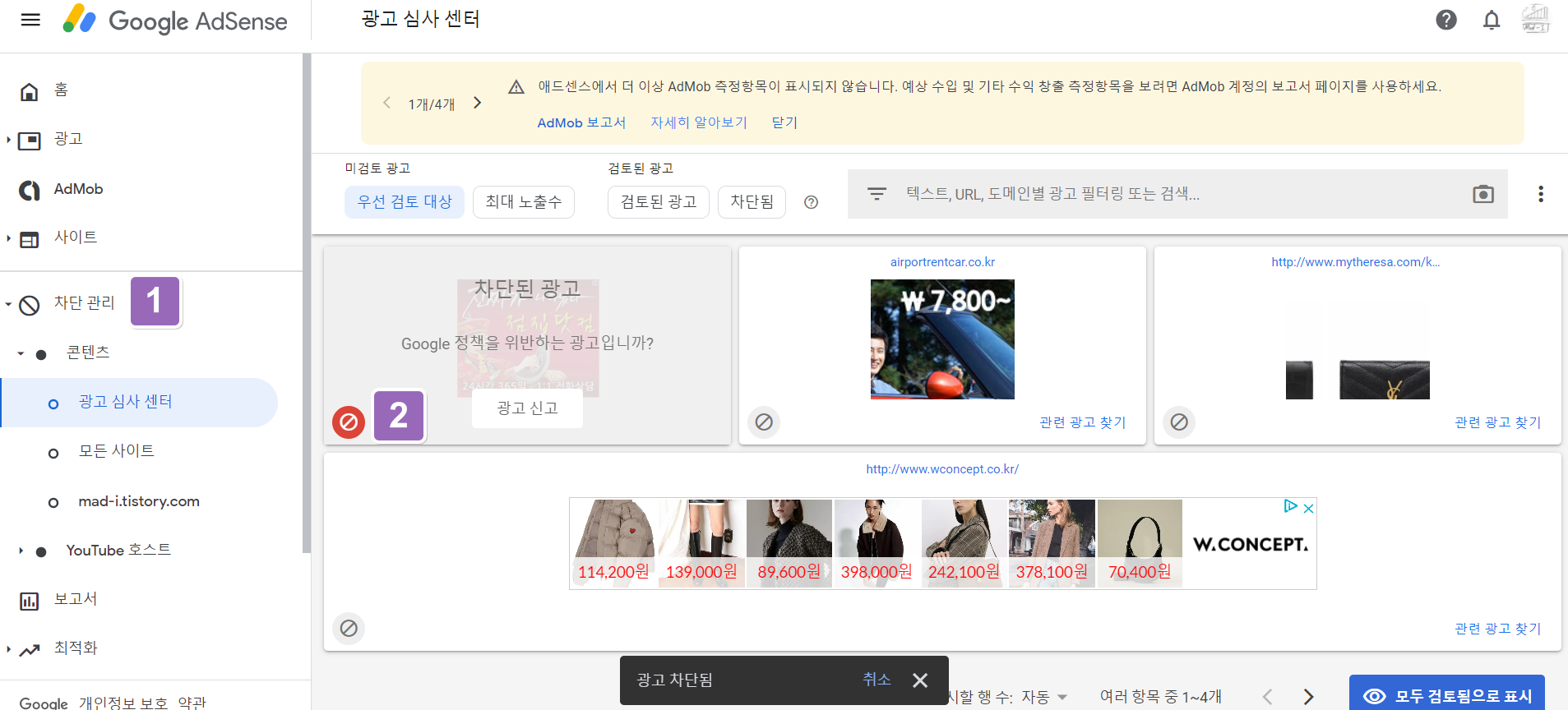Click the sidebar vertical scrollbar
This screenshot has height=710, width=1568.
[x=307, y=304]
